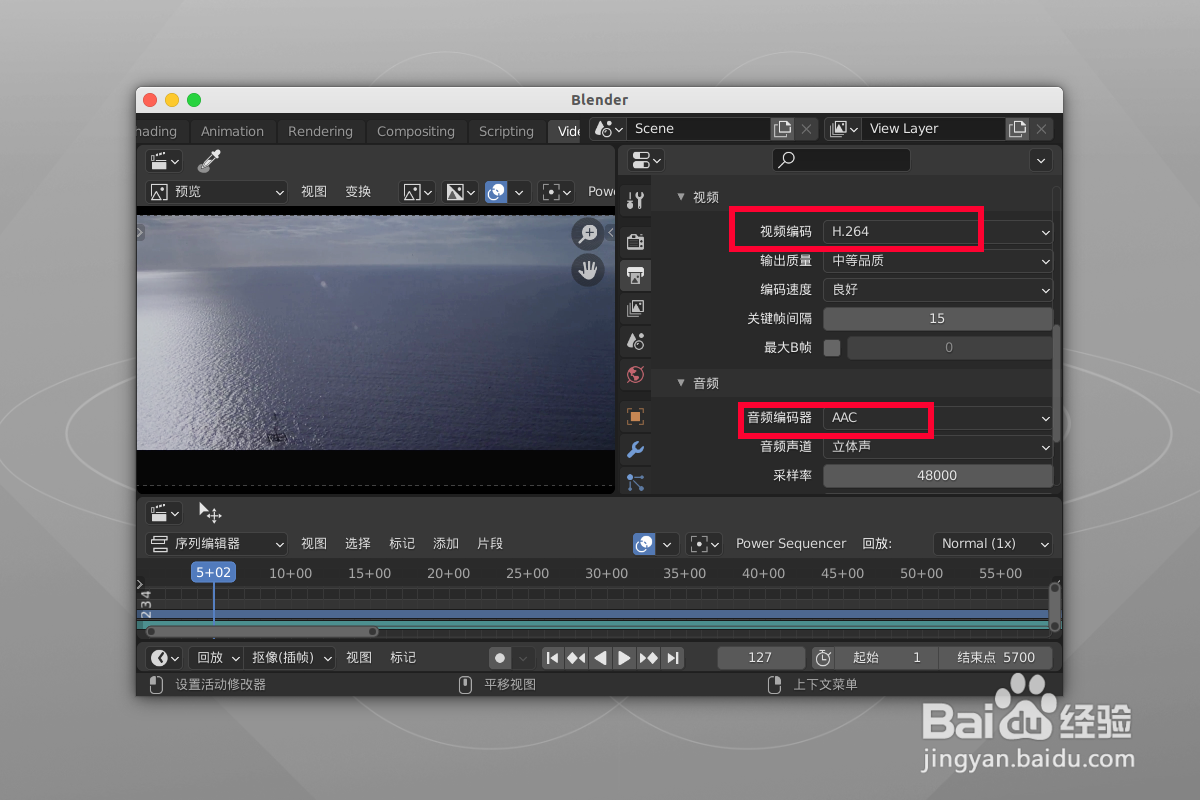This screenshot has height=800, width=1200.
Task: Toggle the preview range stopwatch icon
Action: point(823,657)
